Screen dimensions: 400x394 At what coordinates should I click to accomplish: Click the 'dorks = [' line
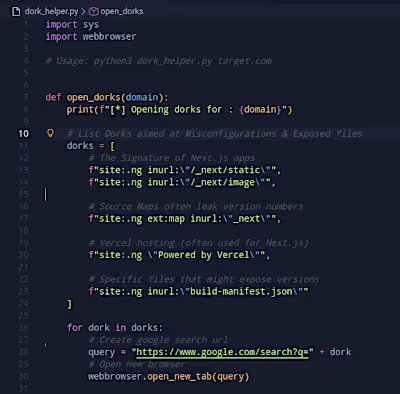(x=91, y=146)
